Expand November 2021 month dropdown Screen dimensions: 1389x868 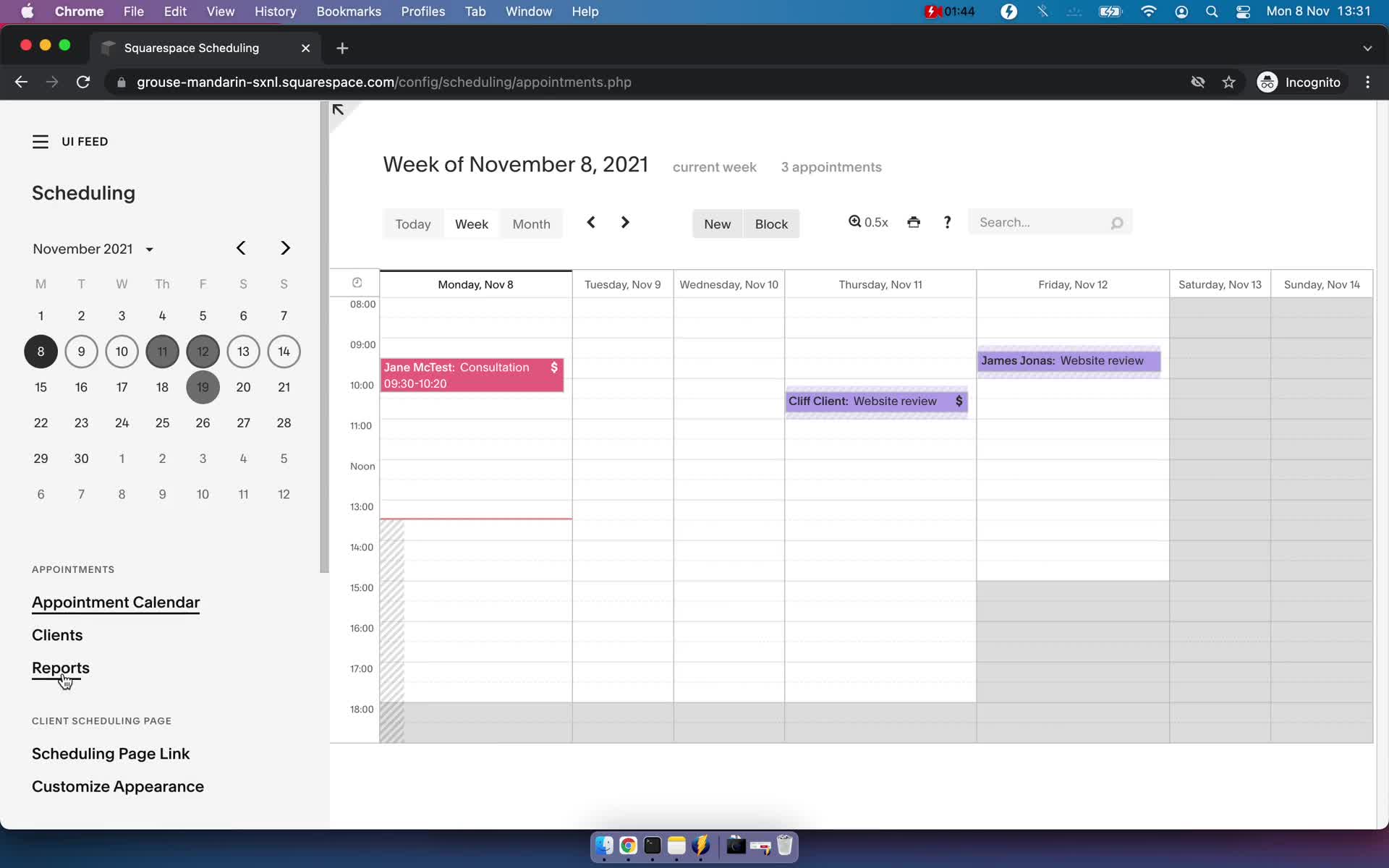150,249
